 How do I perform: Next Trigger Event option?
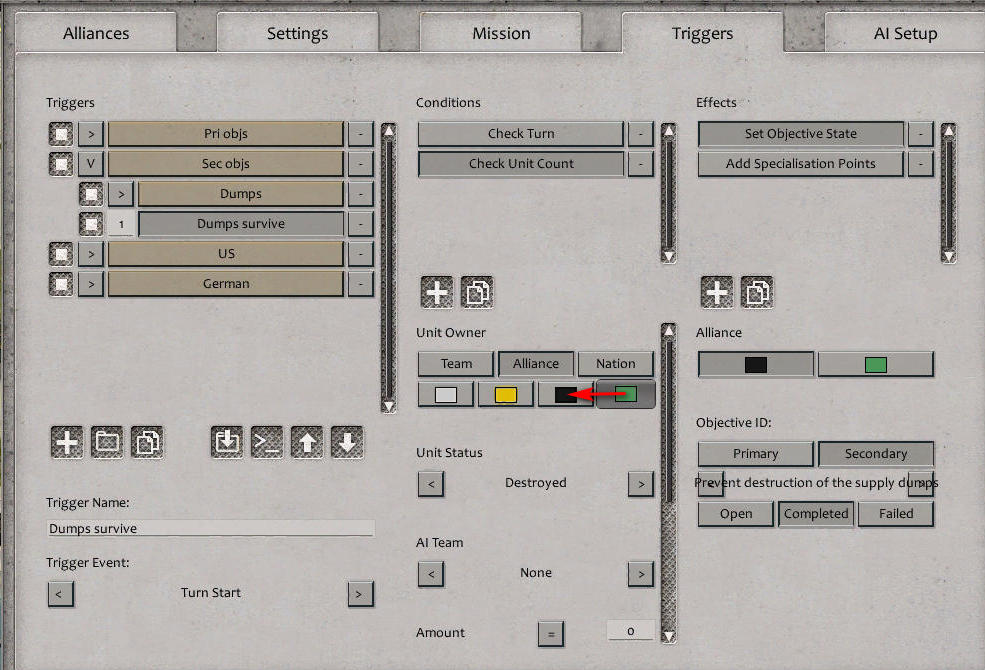point(361,594)
